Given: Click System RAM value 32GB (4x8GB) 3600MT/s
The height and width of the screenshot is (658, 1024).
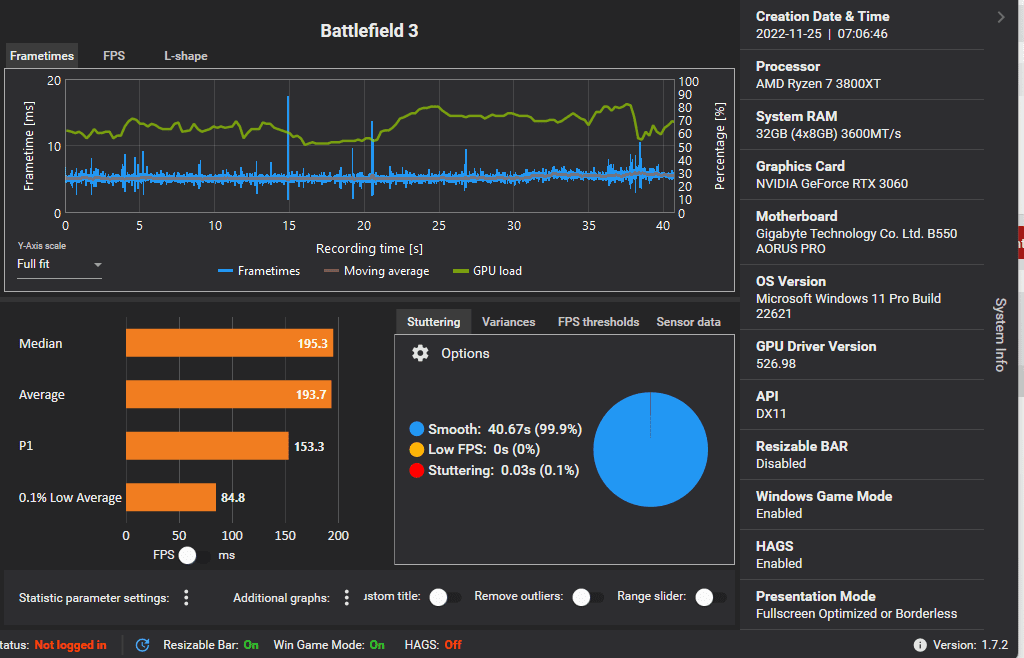Looking at the screenshot, I should point(828,134).
